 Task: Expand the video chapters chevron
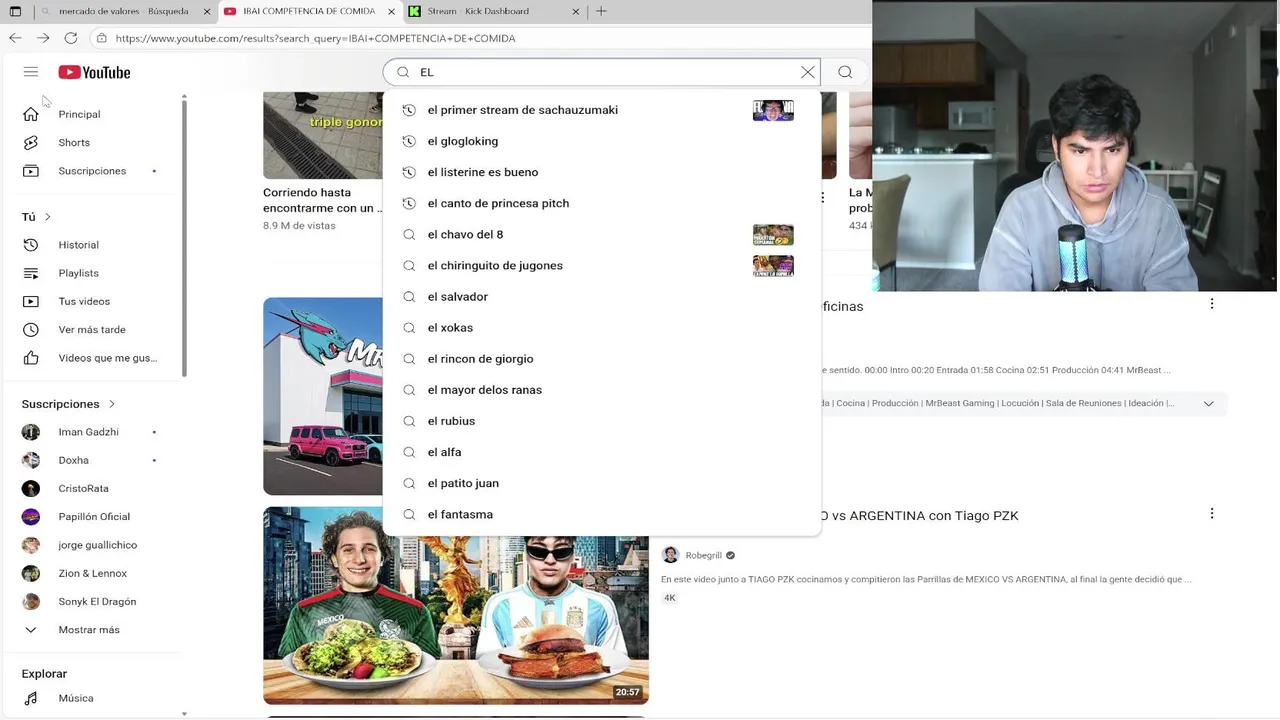[1208, 403]
